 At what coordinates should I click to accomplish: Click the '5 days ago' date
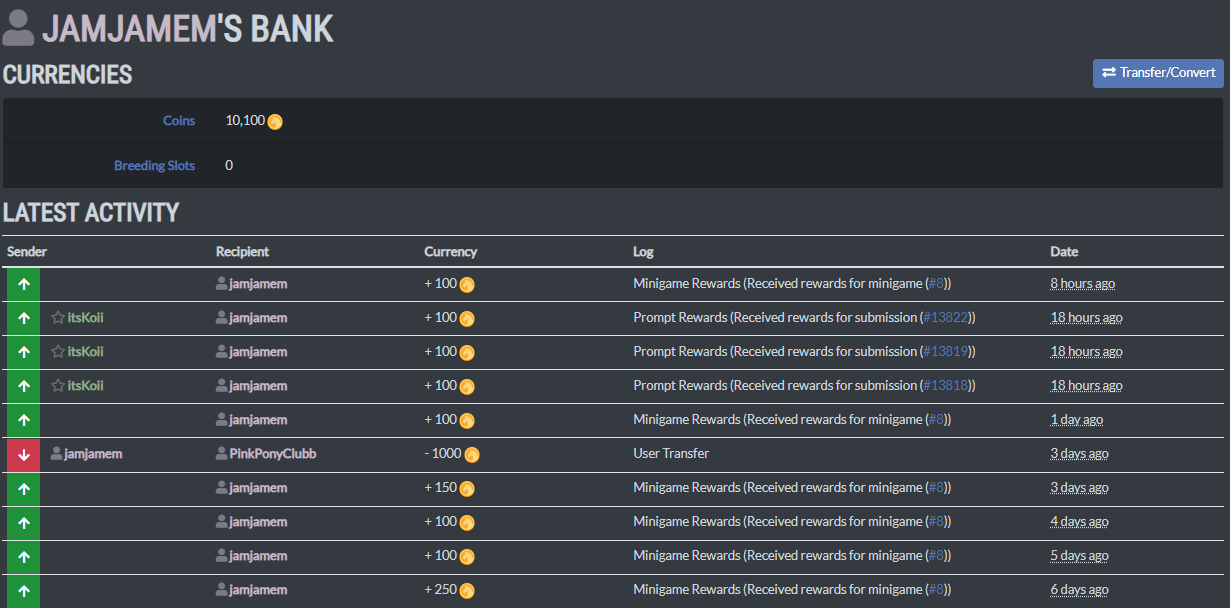(1079, 556)
